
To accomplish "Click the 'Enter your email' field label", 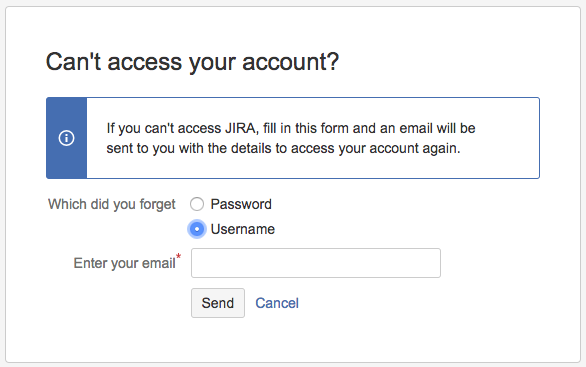I will pos(124,263).
